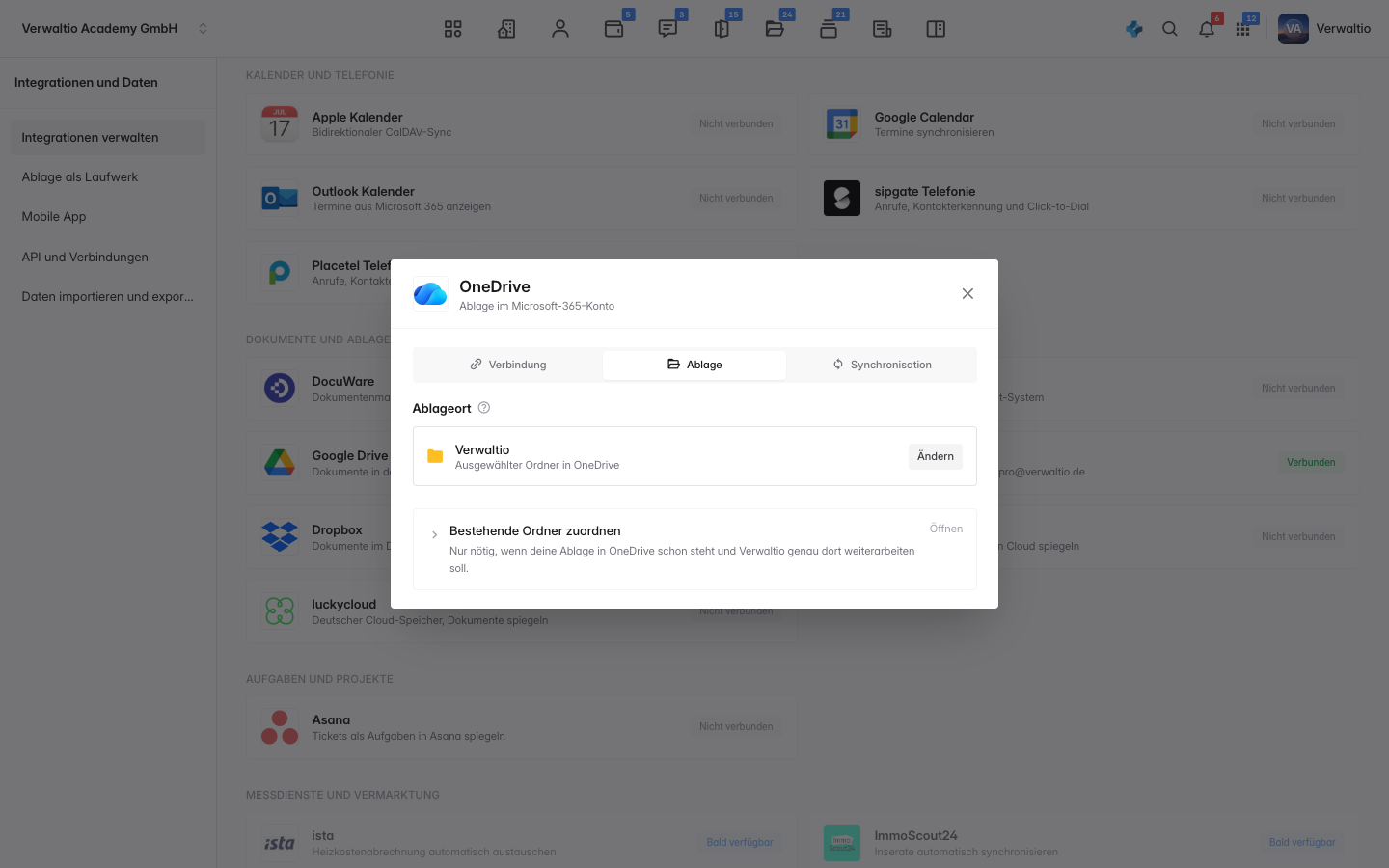The height and width of the screenshot is (868, 1389).
Task: Switch to the Synchronisation tab
Action: 882,365
